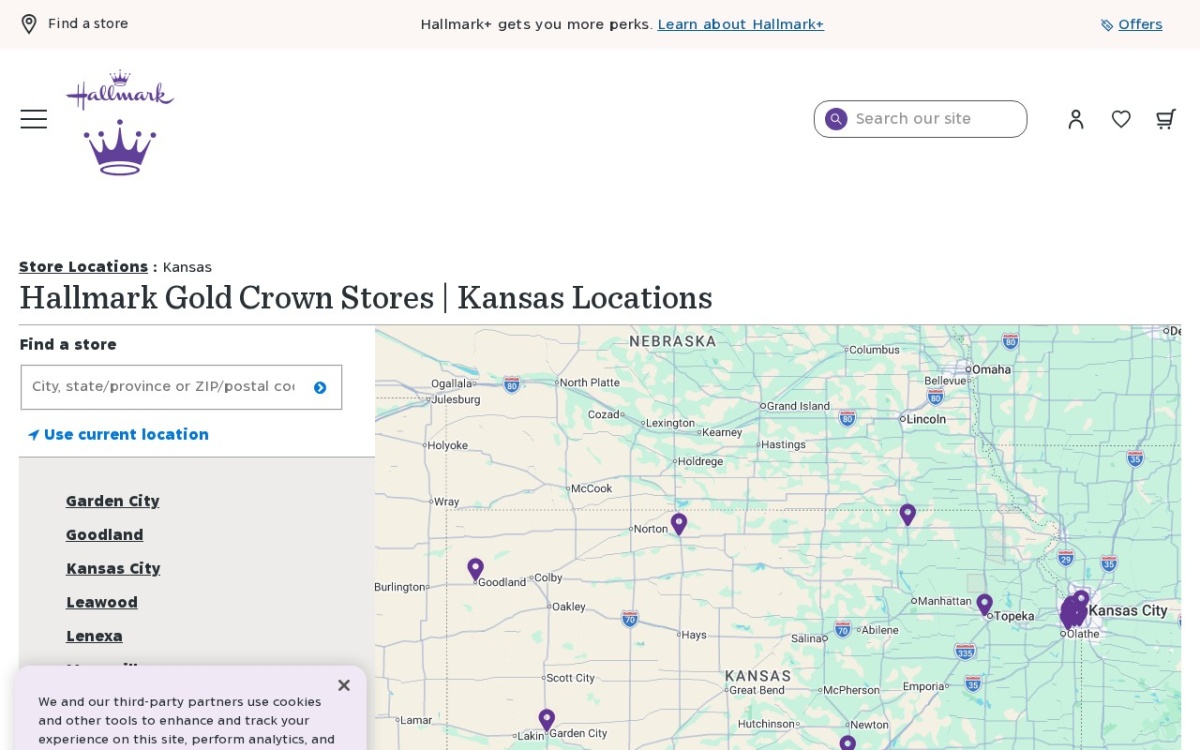
Task: Click the Hallmark crown logo
Action: click(x=120, y=123)
